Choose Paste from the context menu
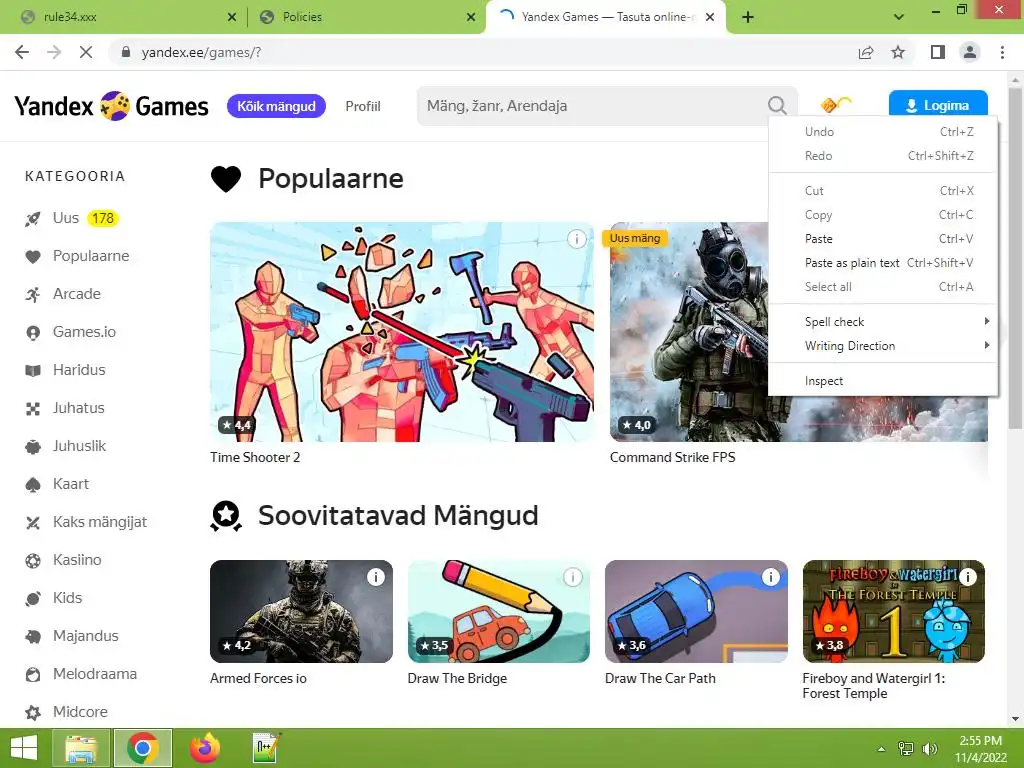This screenshot has height=768, width=1024. pos(883,238)
